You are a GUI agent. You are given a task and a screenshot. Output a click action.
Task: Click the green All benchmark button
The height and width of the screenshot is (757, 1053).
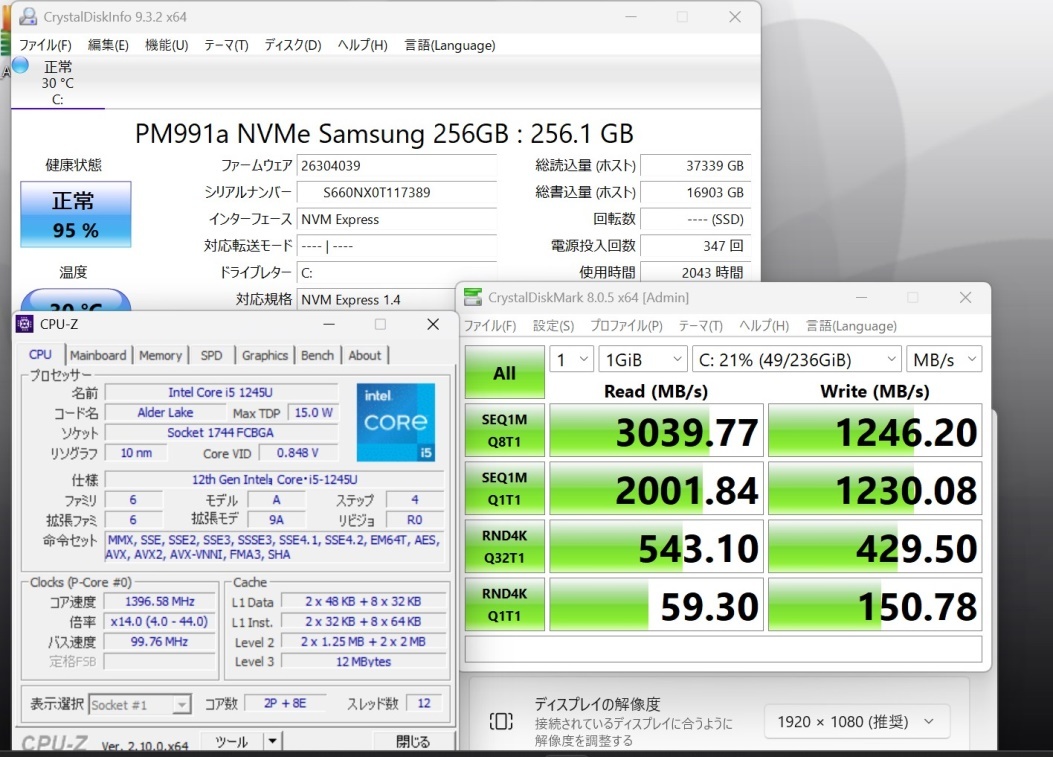[504, 373]
